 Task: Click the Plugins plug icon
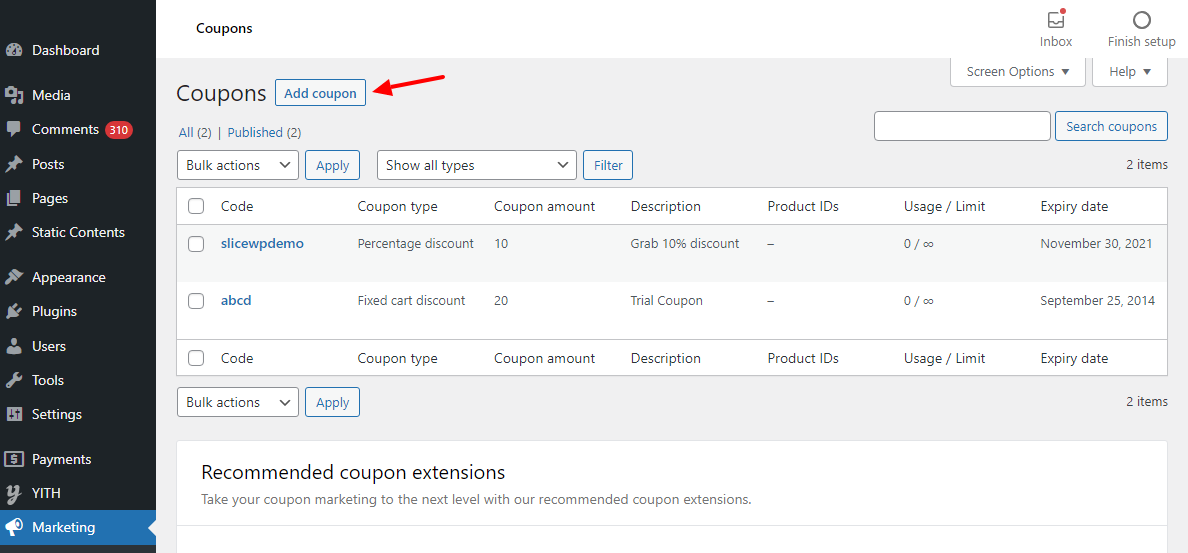click(14, 311)
